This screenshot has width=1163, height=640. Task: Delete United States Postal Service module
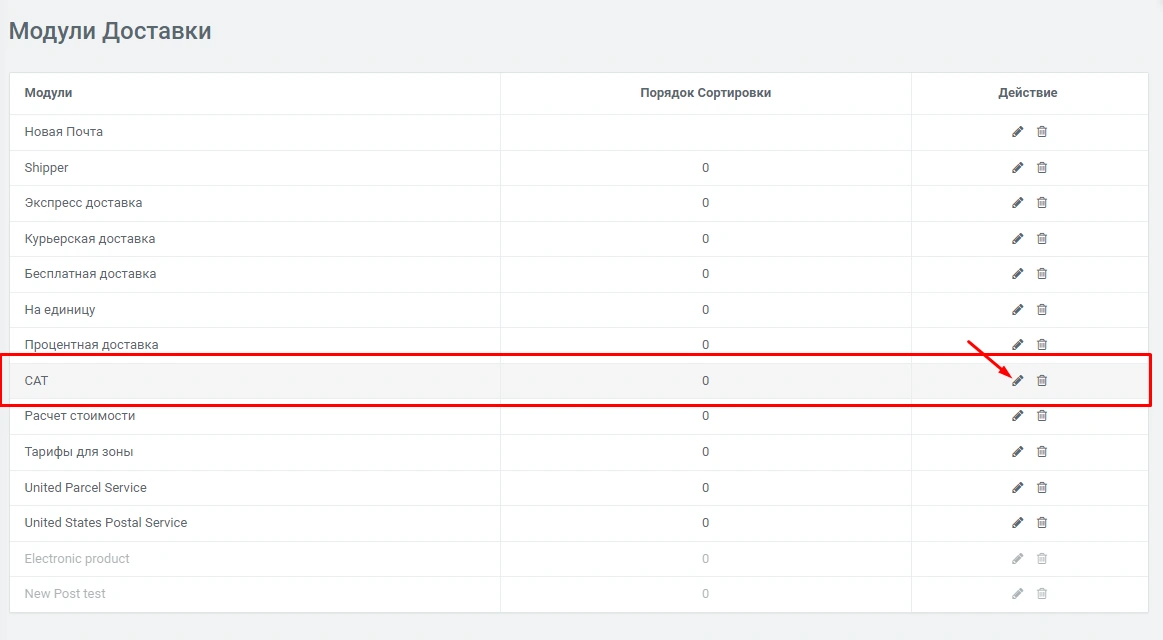1041,523
